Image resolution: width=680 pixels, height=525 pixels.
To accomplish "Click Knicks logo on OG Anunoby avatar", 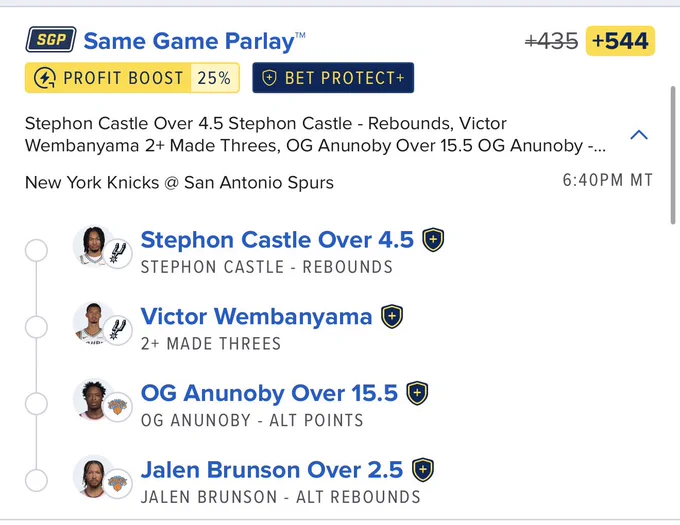I will point(118,407).
